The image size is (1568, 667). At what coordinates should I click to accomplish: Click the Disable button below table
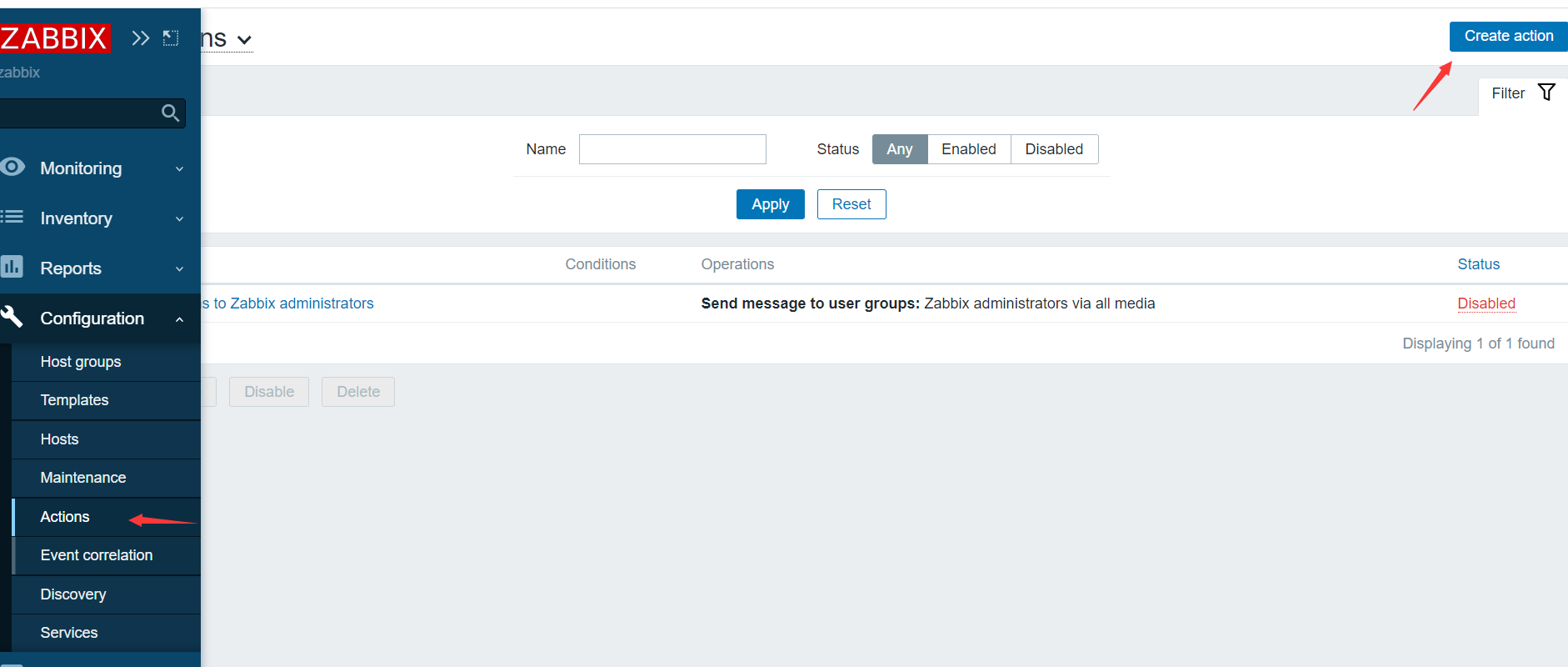[x=269, y=392]
